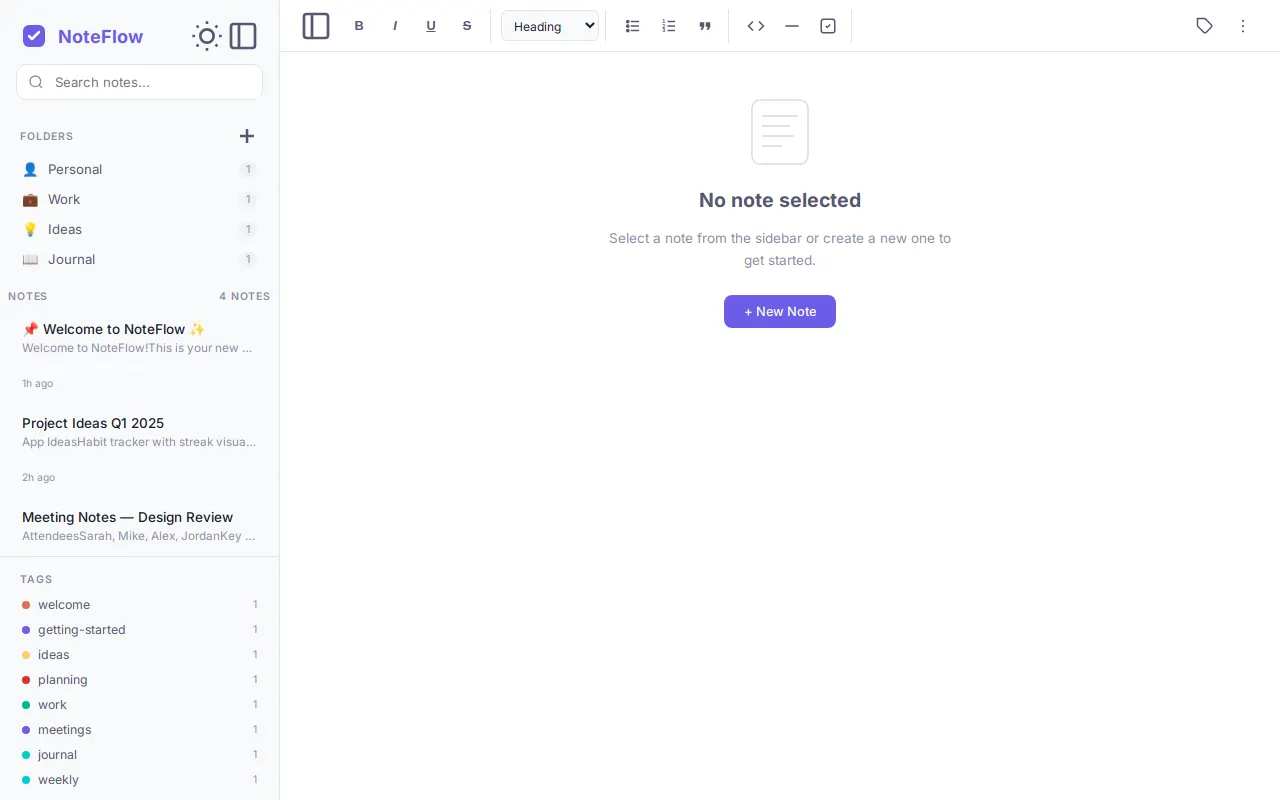Click the + New Note button
This screenshot has width=1280, height=800.
(x=780, y=311)
